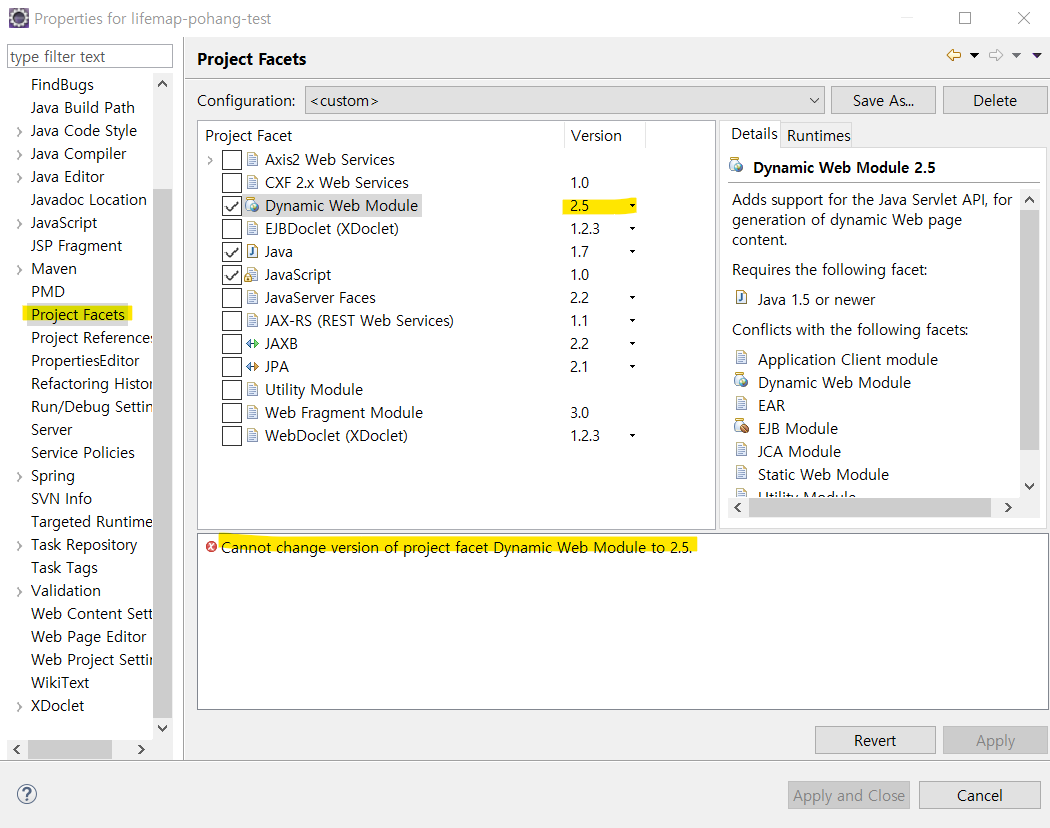1050x828 pixels.
Task: Uncheck the Java facet checkbox
Action: [232, 252]
